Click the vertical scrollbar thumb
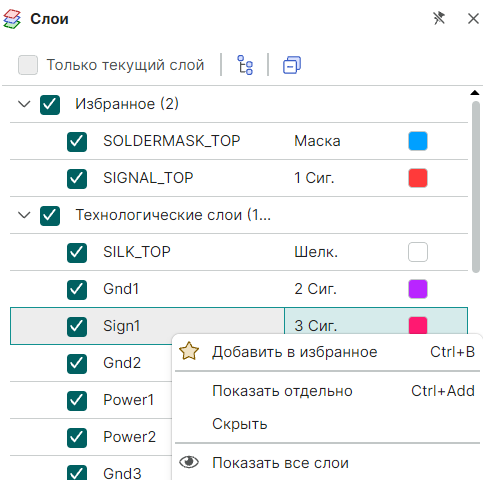This screenshot has height=480, width=487. tap(476, 187)
